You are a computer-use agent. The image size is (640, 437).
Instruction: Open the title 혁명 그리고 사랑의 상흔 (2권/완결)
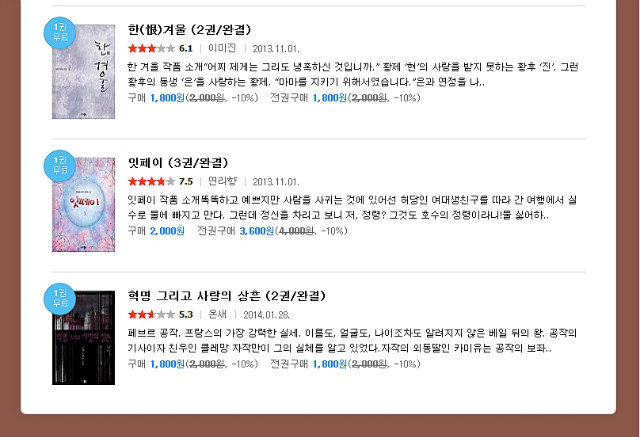[227, 296]
